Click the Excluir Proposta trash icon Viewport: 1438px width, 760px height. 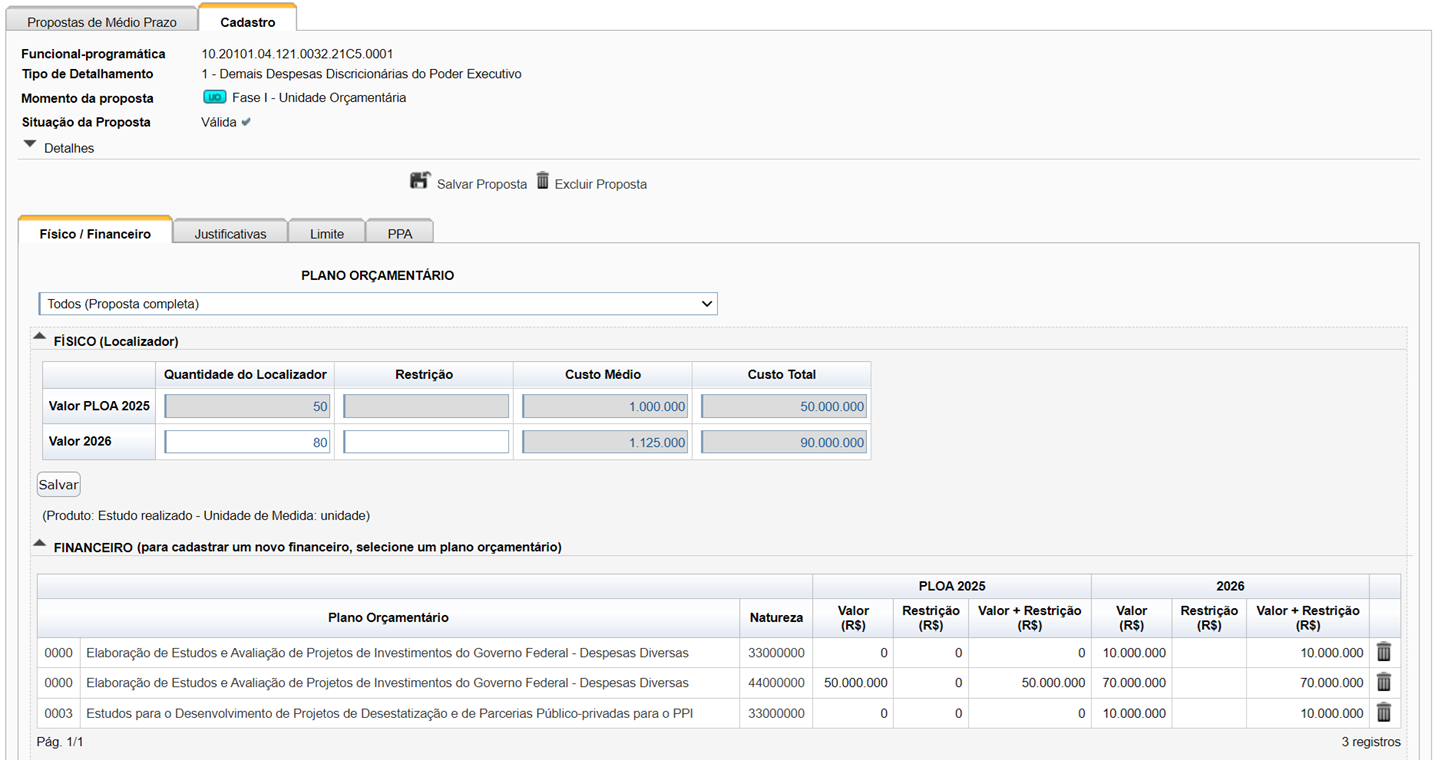point(543,181)
